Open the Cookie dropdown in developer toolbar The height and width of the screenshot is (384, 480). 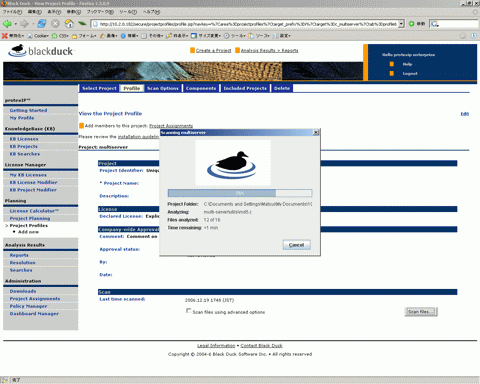pos(38,36)
